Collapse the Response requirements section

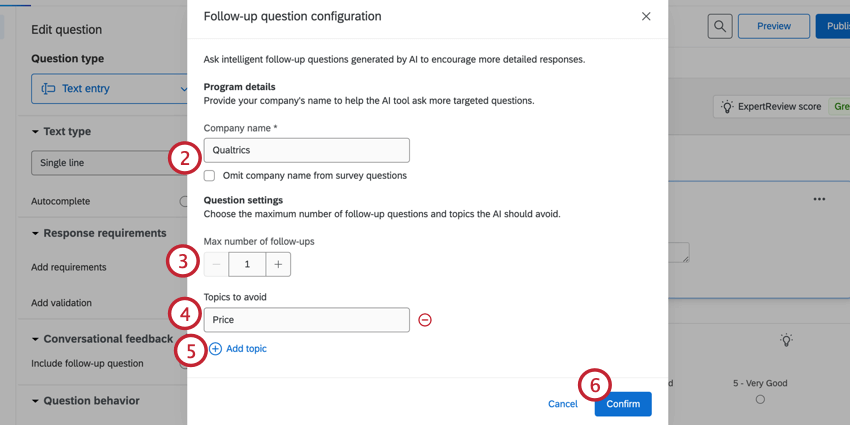pyautogui.click(x=36, y=234)
